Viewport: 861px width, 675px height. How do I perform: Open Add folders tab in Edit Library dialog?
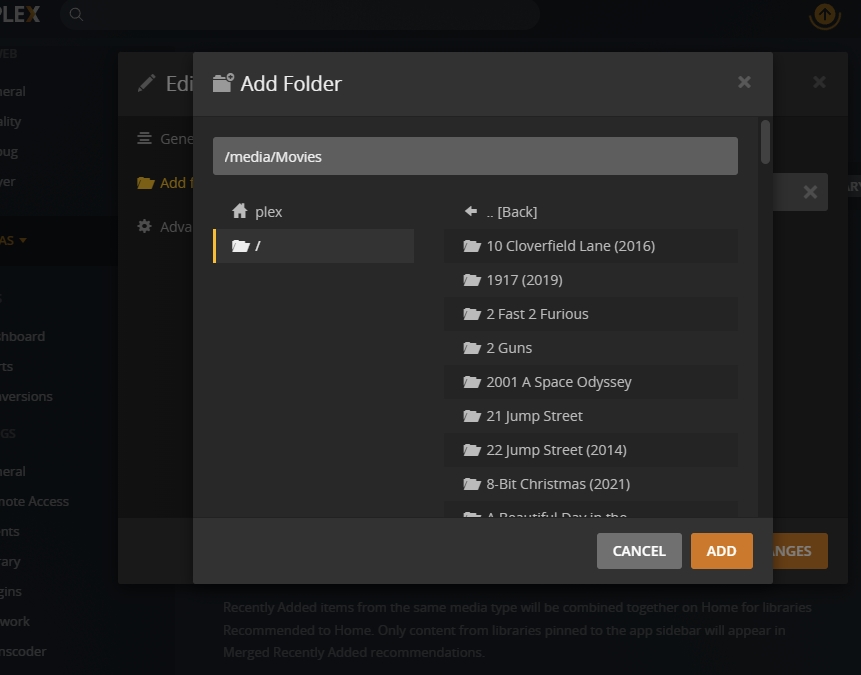click(x=165, y=183)
